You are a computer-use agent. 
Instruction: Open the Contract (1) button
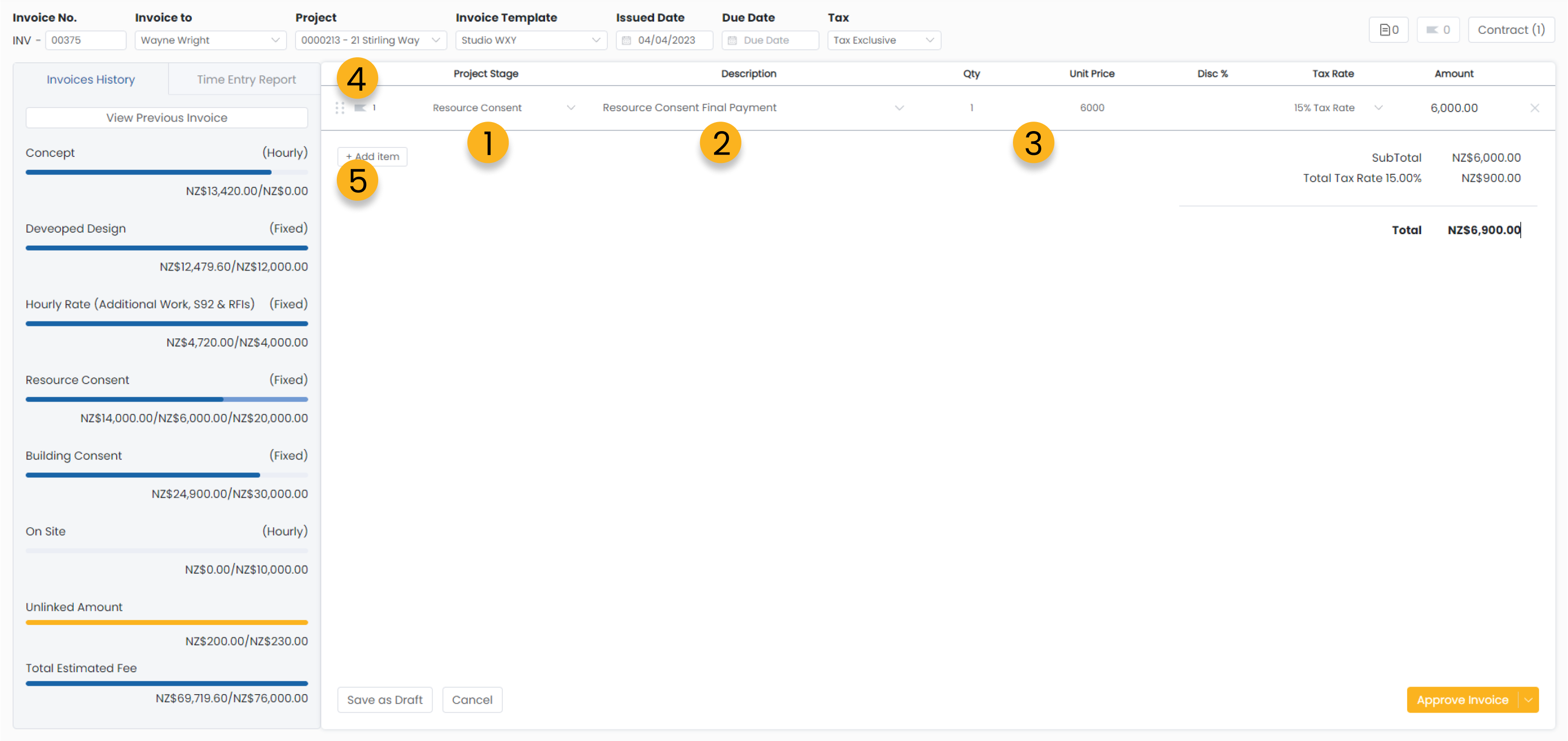point(1511,30)
